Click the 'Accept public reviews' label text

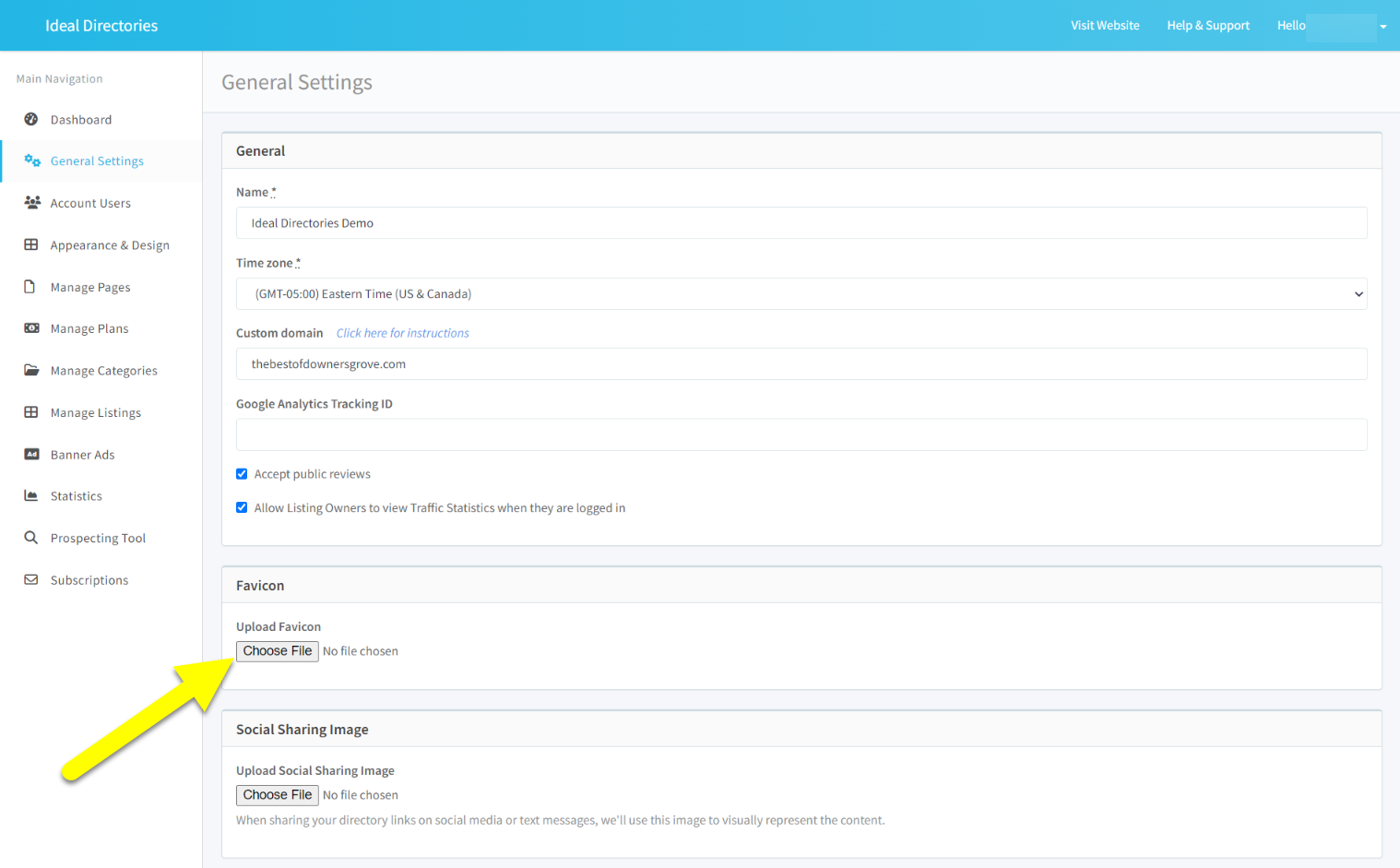(313, 474)
